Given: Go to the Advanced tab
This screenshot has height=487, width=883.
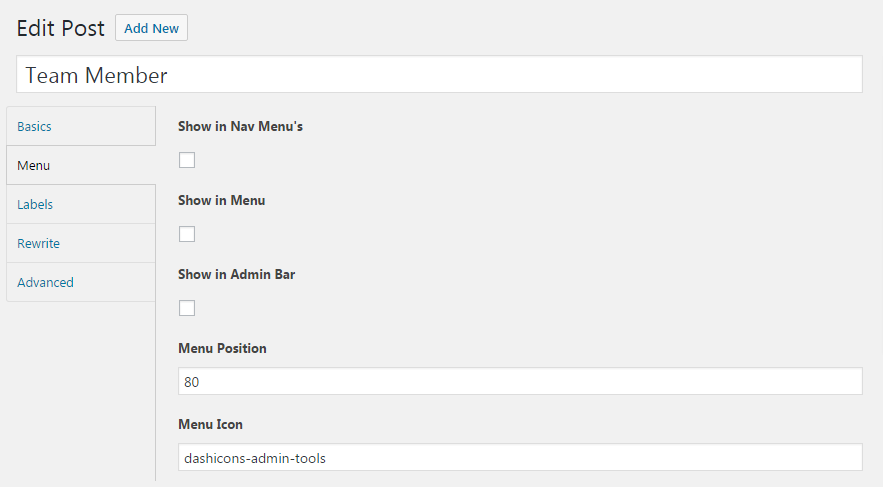Looking at the screenshot, I should 81,282.
